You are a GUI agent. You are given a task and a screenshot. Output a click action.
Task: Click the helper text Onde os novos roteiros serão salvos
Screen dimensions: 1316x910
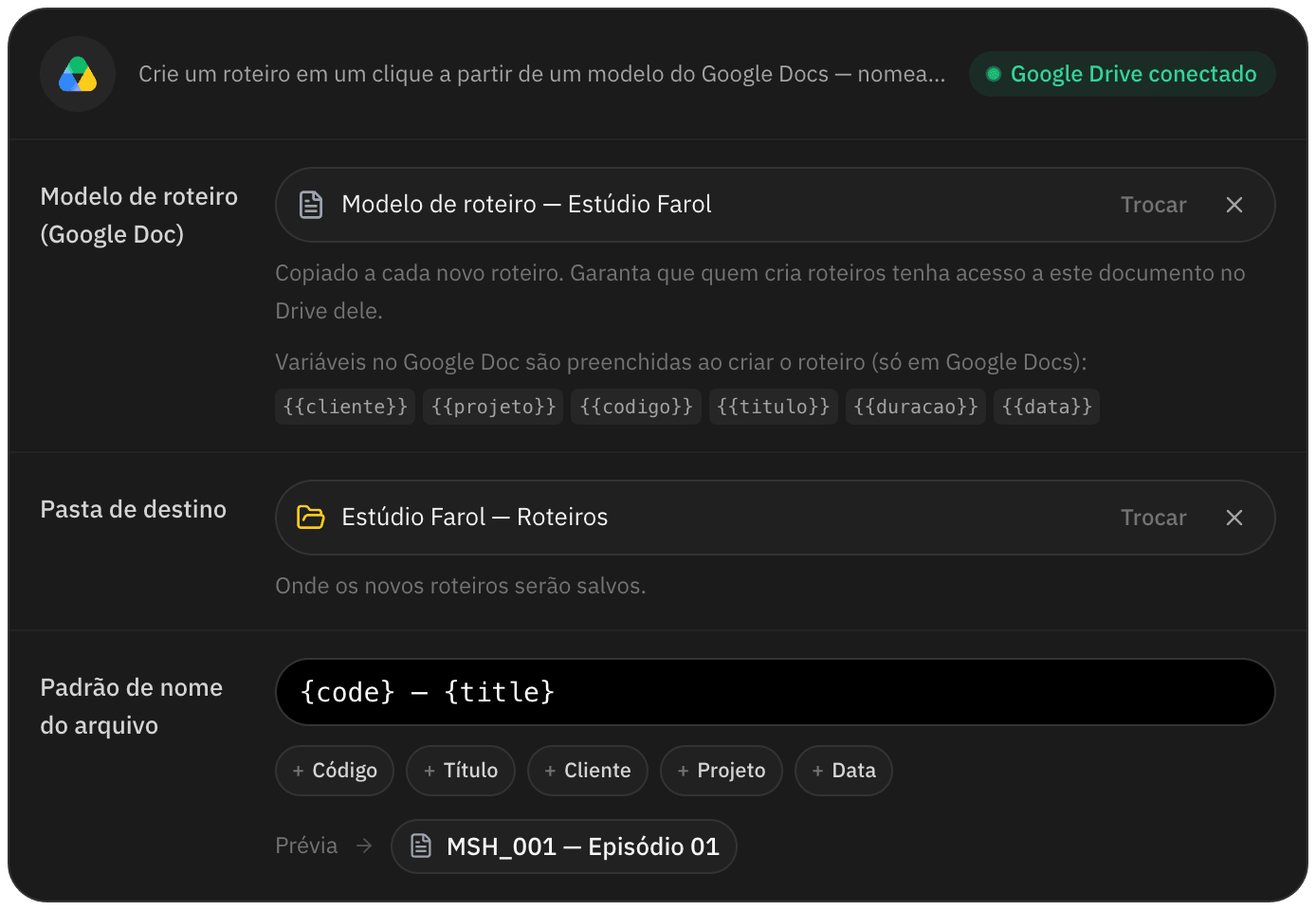461,586
